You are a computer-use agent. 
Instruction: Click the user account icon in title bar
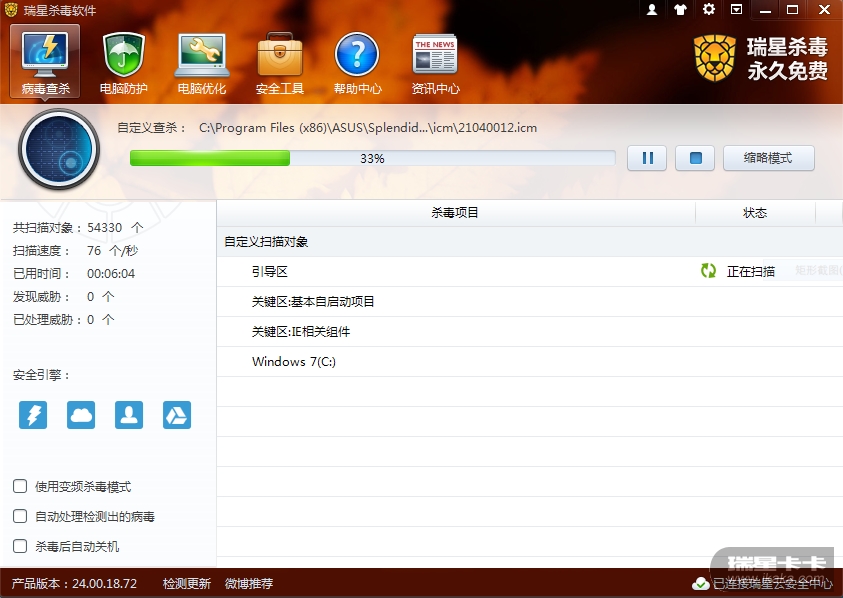point(652,10)
